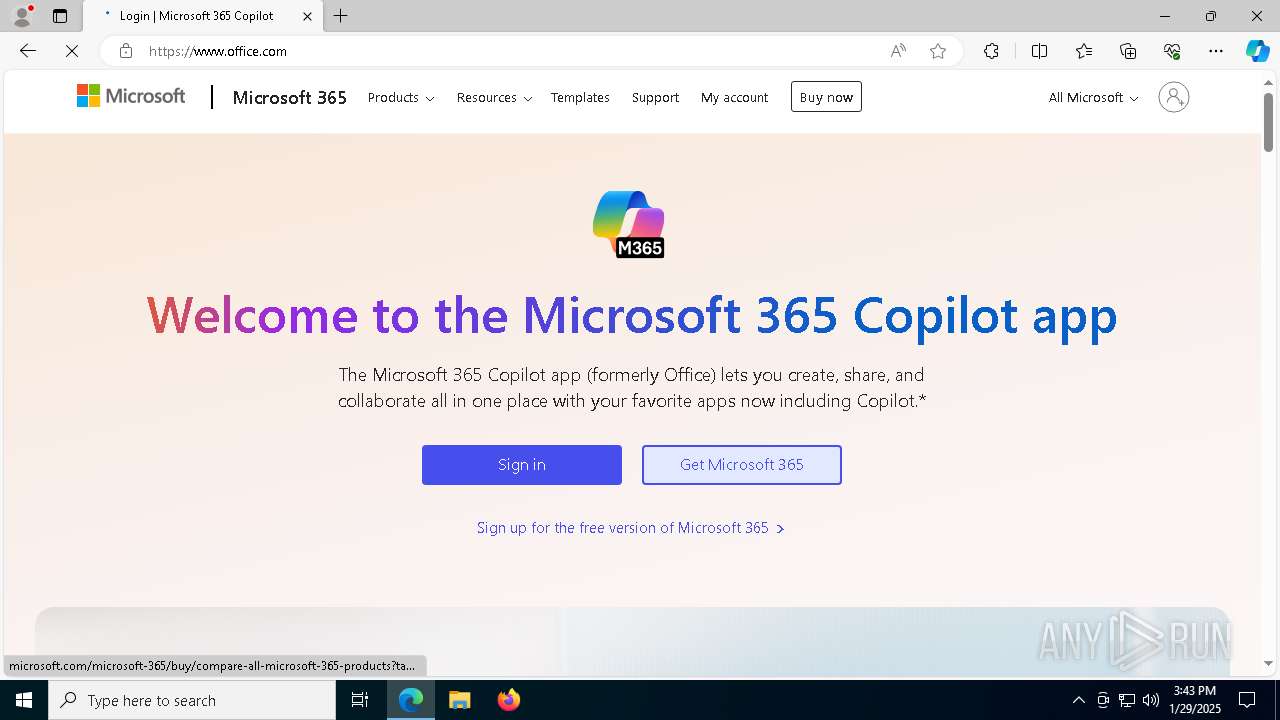Expand the Resources dropdown menu
Viewport: 1280px width, 720px height.
point(494,97)
